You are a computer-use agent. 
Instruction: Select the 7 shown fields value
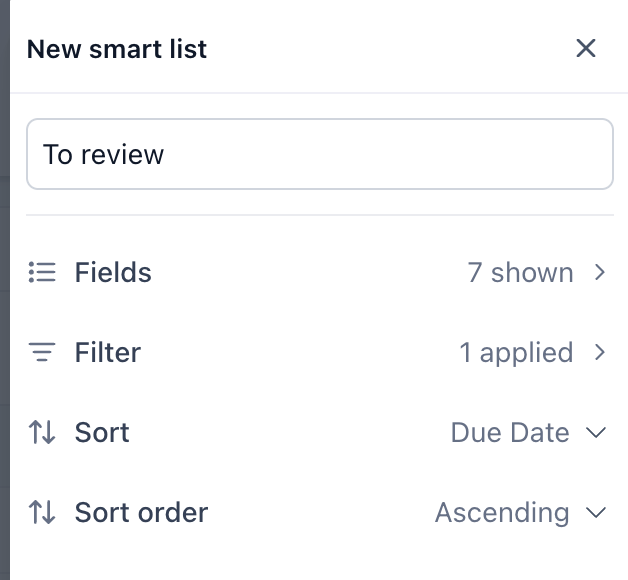coord(520,272)
